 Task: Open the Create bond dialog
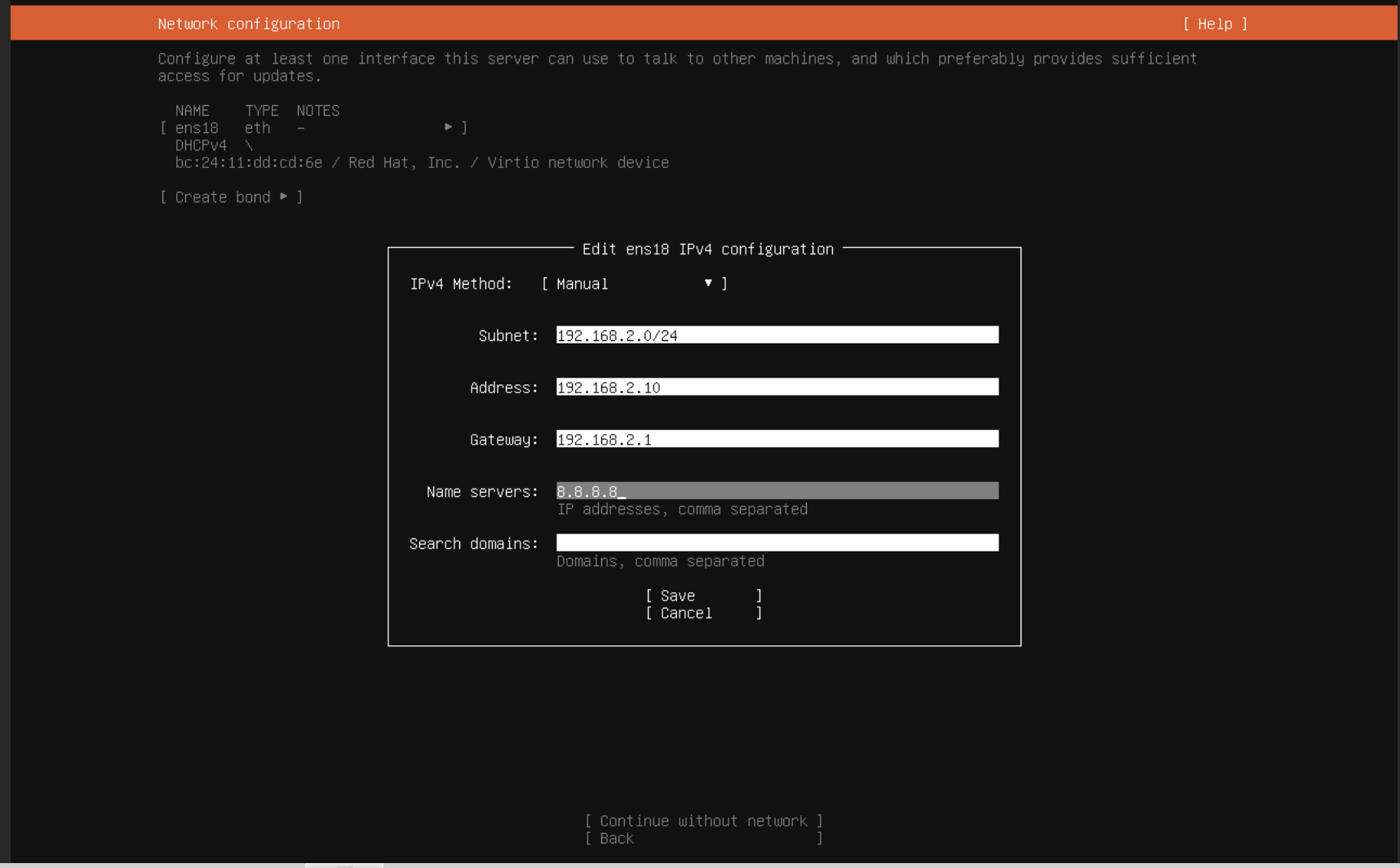coord(231,197)
